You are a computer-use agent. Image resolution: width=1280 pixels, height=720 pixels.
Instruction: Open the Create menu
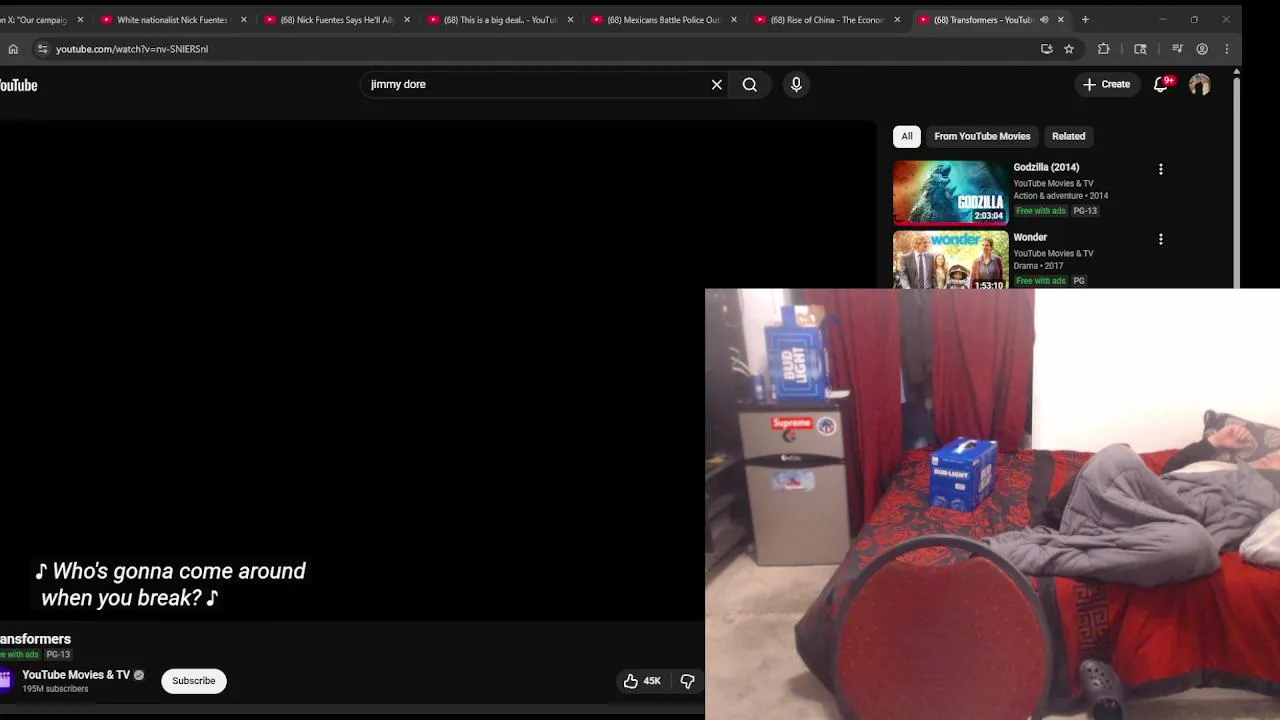point(1106,84)
